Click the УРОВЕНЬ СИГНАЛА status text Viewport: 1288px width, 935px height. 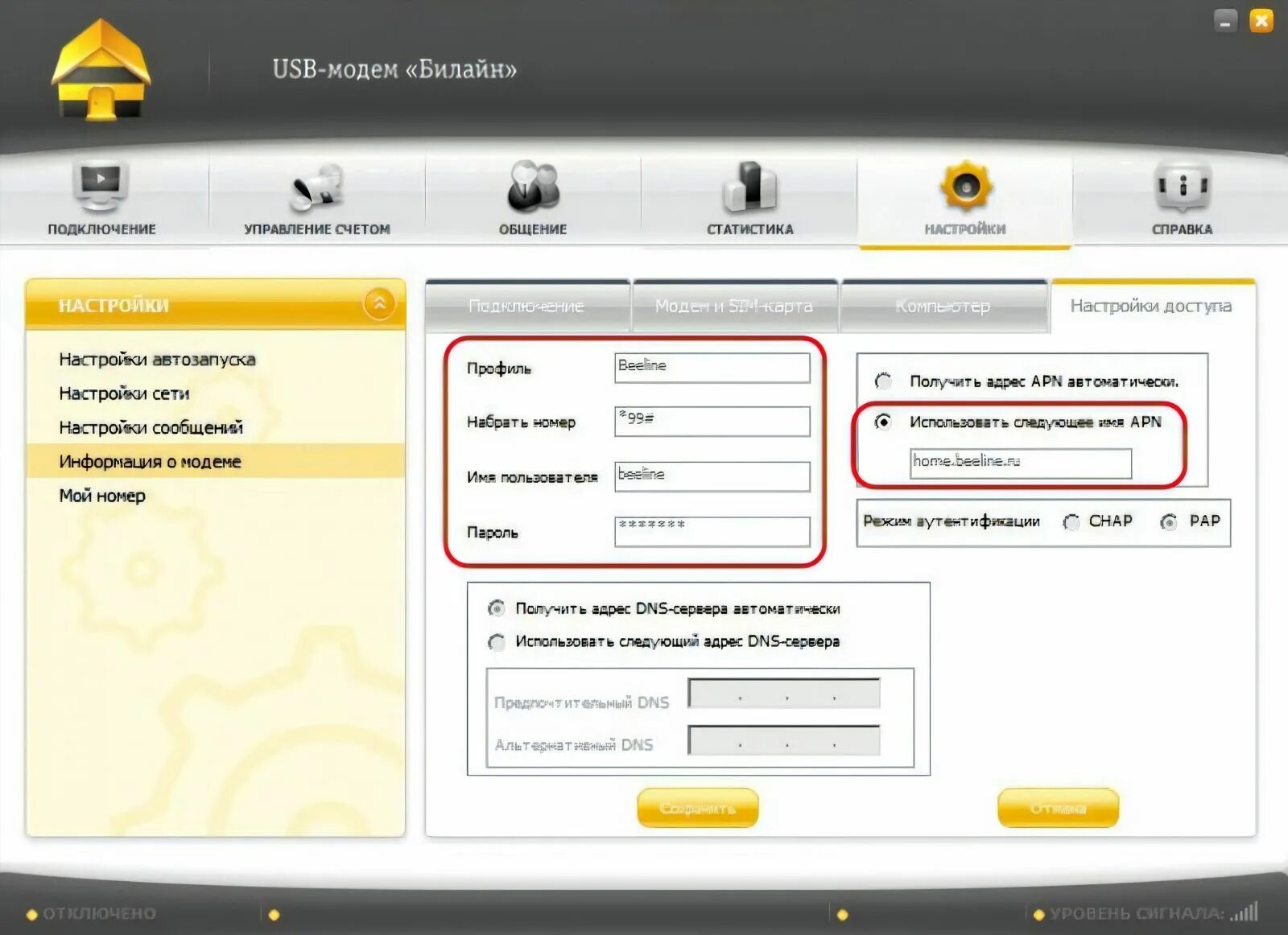1137,913
